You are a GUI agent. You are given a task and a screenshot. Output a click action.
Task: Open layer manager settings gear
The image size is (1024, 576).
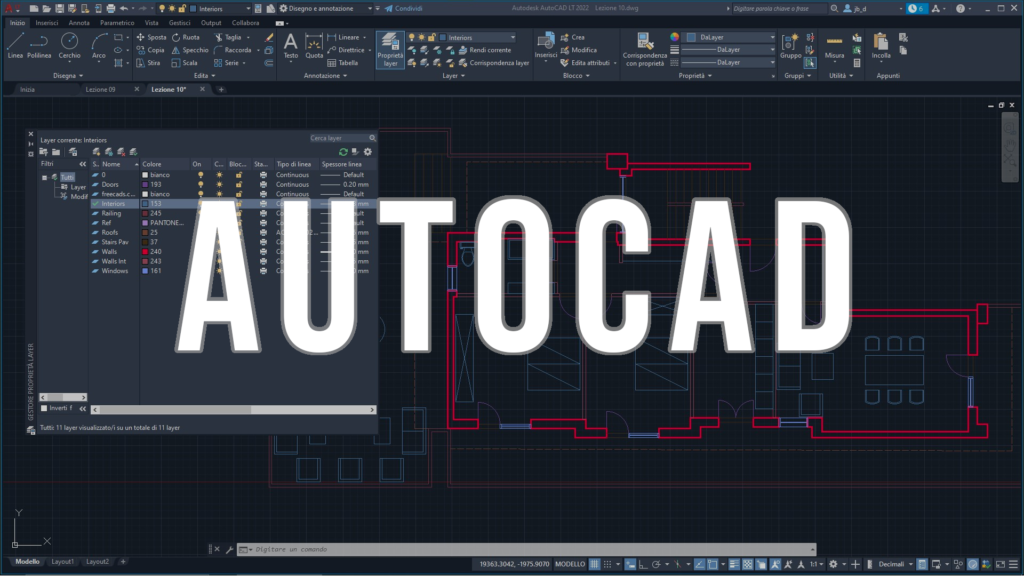(x=368, y=152)
